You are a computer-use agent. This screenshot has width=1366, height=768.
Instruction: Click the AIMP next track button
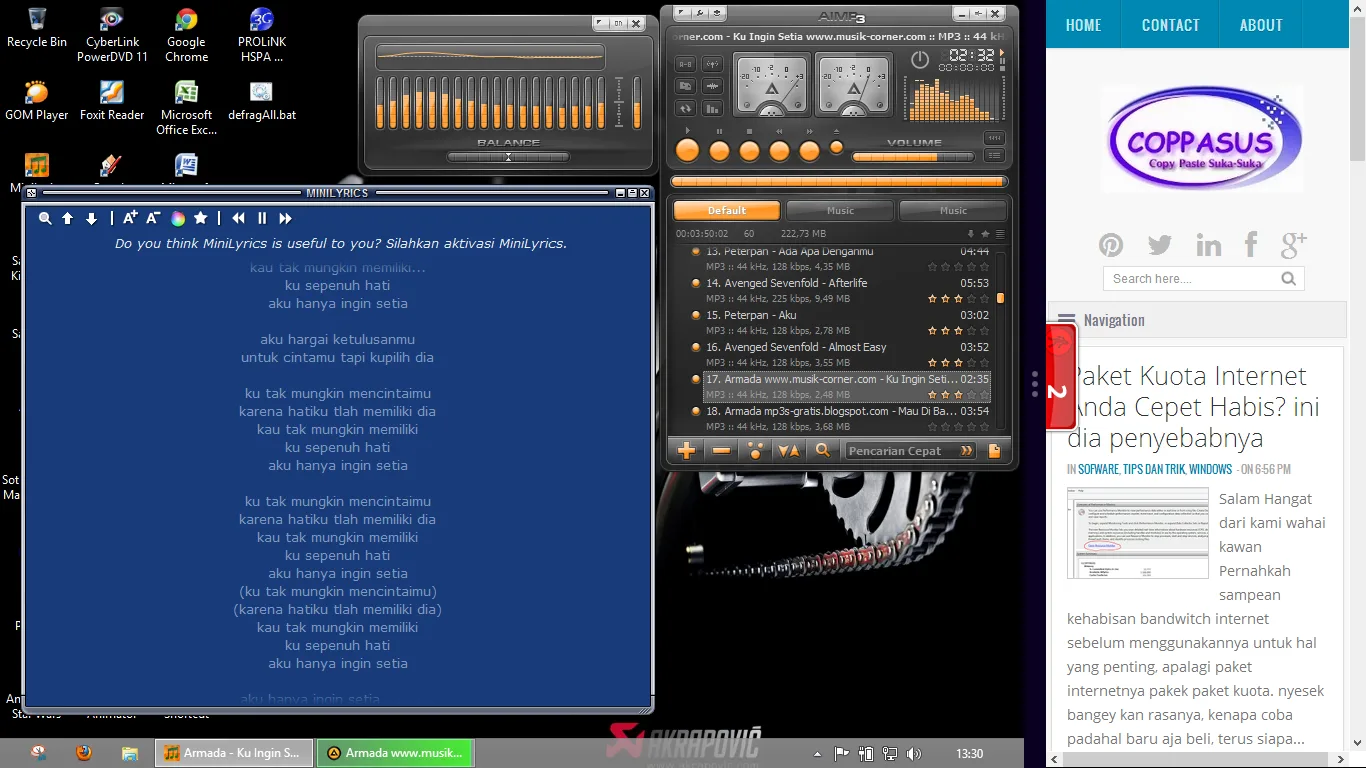tap(810, 151)
